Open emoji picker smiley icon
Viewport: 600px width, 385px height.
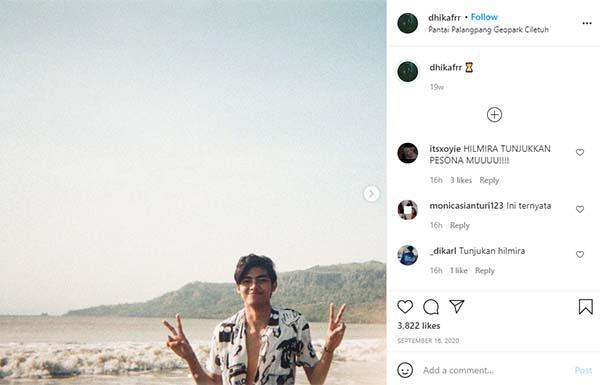point(405,370)
